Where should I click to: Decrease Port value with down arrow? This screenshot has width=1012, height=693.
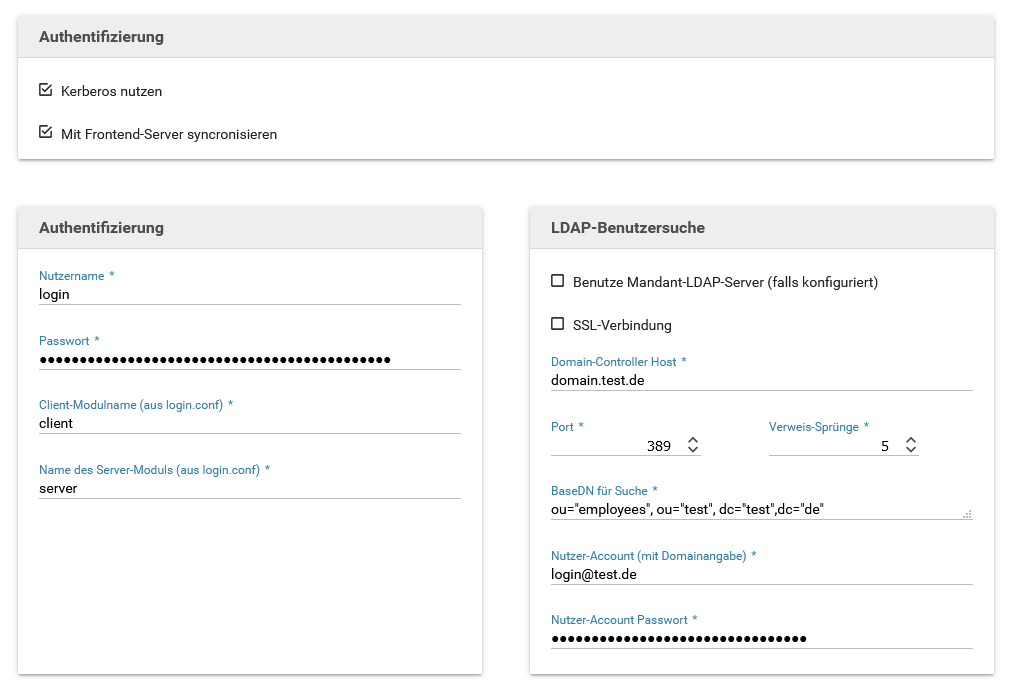(693, 451)
